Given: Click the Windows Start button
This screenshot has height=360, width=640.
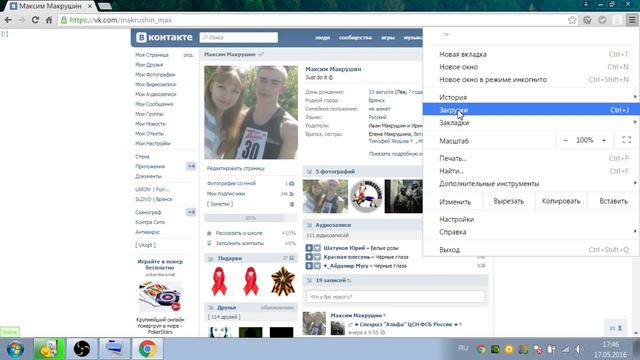Looking at the screenshot, I should (15, 349).
